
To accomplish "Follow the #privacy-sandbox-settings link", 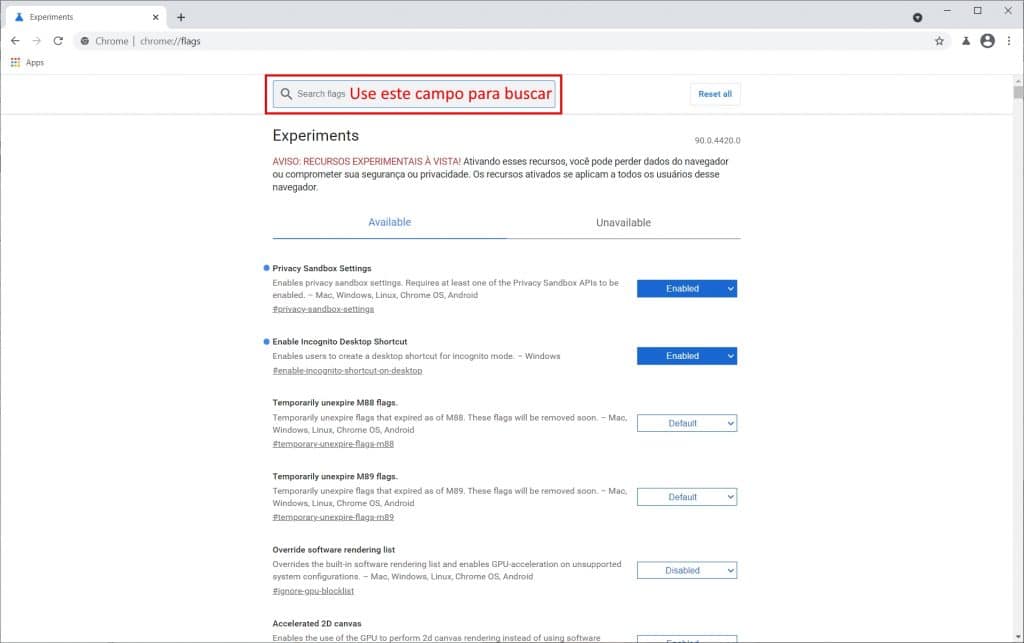I will pos(323,309).
